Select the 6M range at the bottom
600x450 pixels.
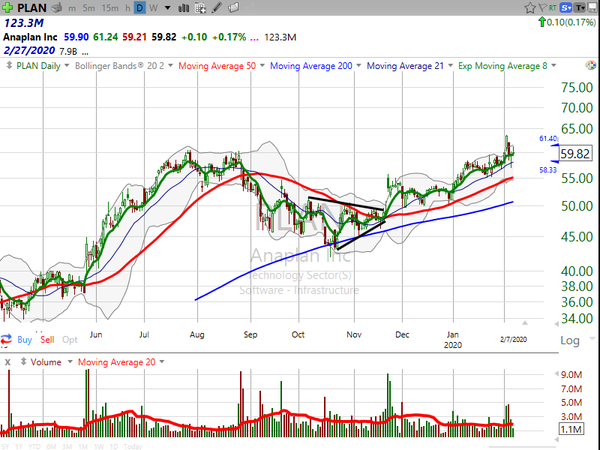click(x=51, y=447)
